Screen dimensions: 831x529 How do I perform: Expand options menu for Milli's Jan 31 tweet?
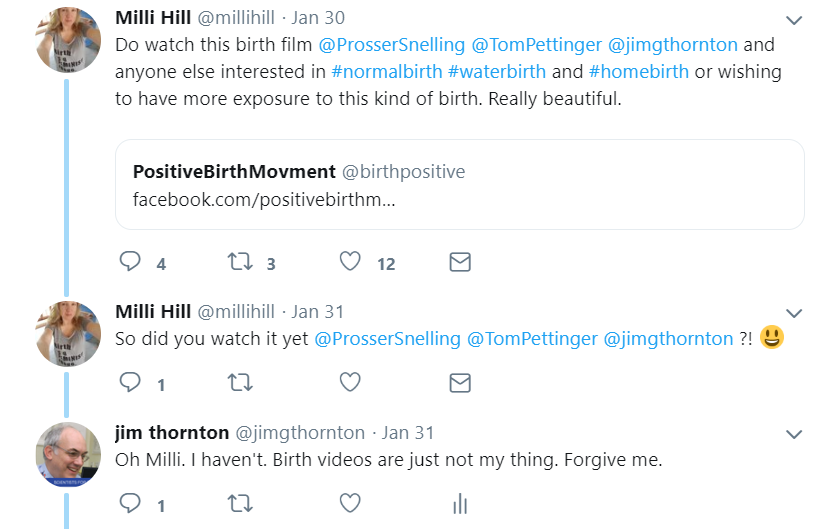click(x=794, y=313)
